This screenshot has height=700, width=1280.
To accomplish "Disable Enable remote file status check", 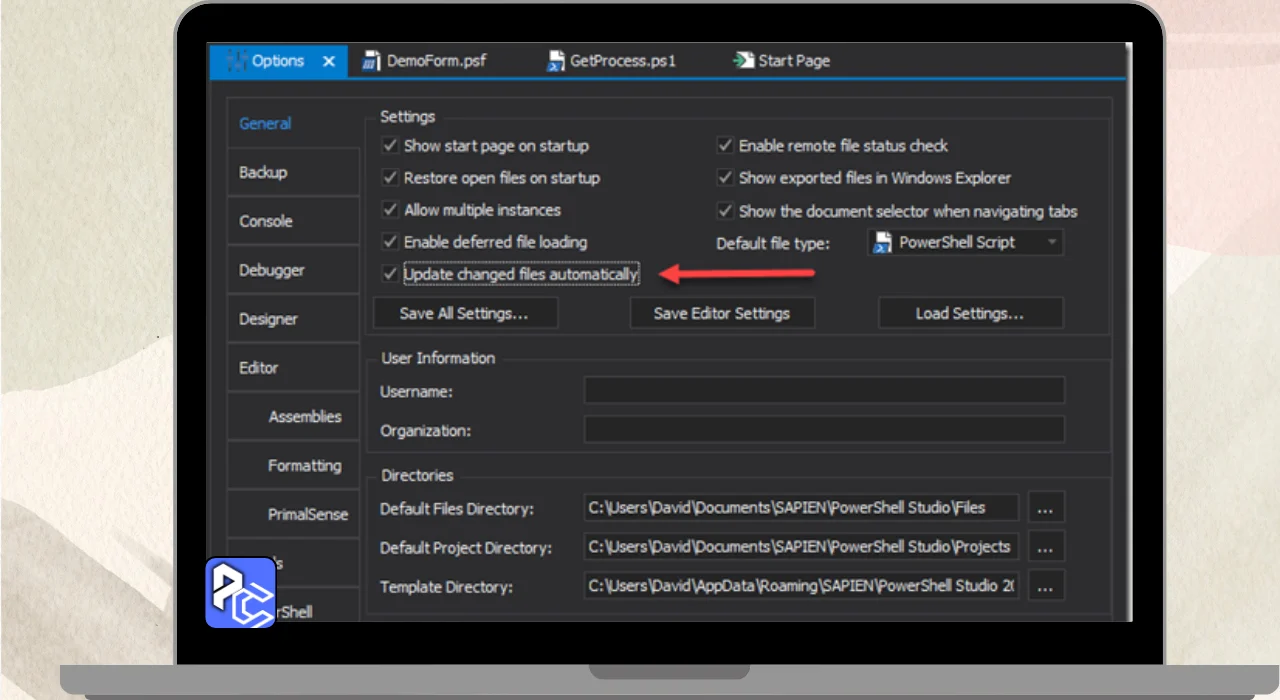I will (725, 146).
